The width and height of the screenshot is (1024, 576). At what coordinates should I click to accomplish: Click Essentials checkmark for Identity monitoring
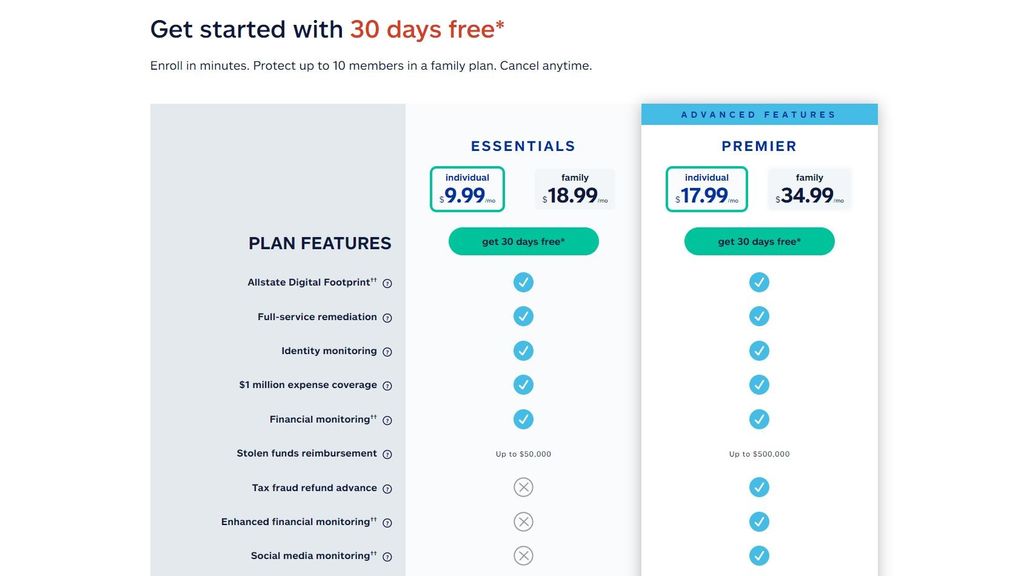pos(523,350)
